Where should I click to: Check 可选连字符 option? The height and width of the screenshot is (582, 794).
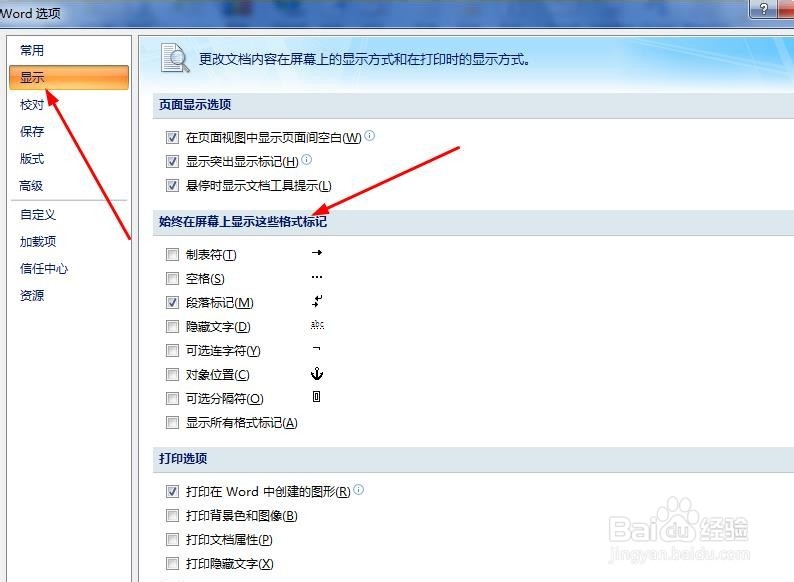tap(172, 351)
